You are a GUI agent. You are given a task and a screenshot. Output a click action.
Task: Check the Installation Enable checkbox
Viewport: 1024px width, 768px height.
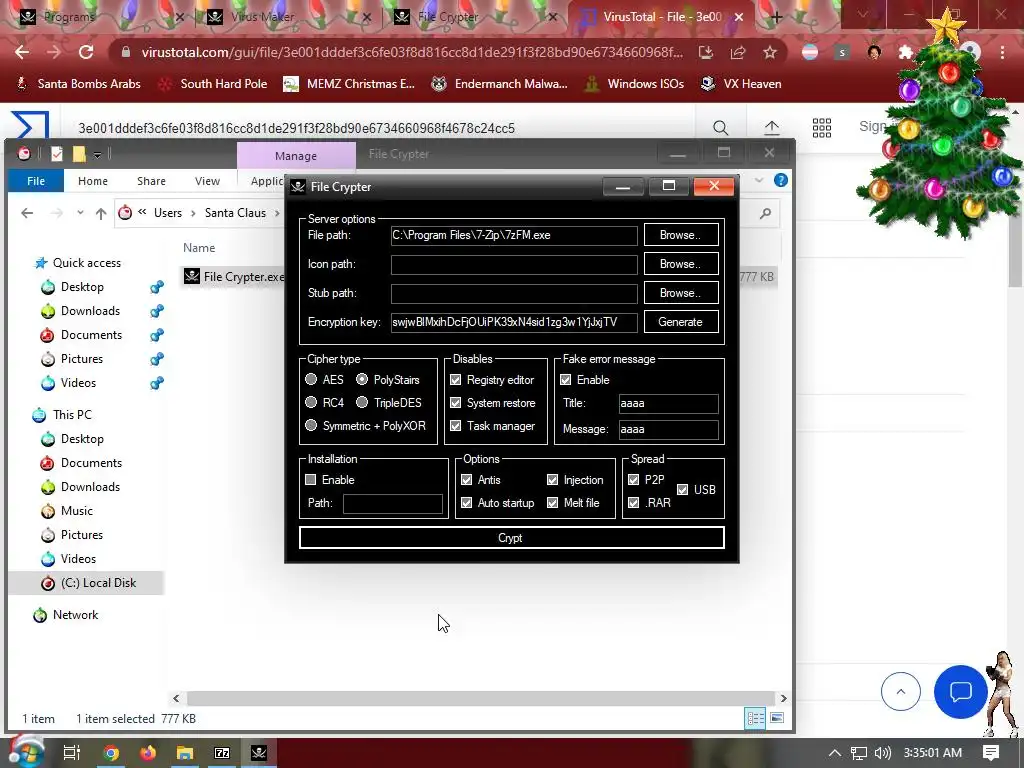tap(311, 479)
